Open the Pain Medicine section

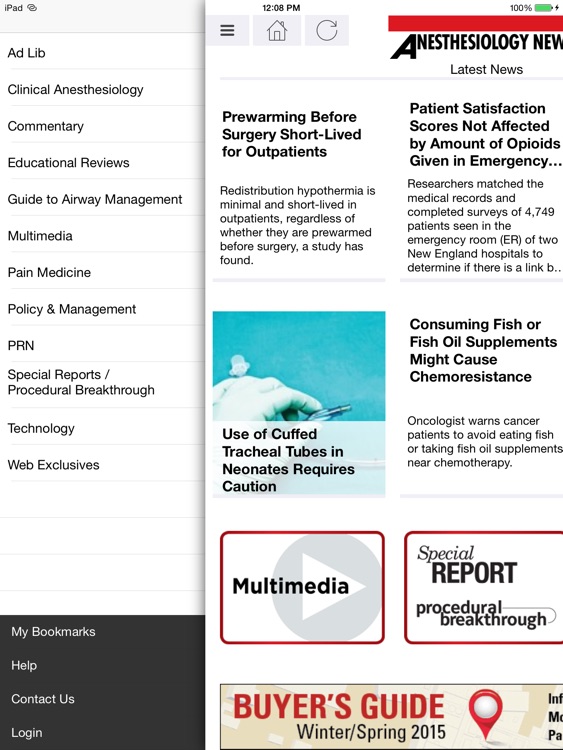102,273
